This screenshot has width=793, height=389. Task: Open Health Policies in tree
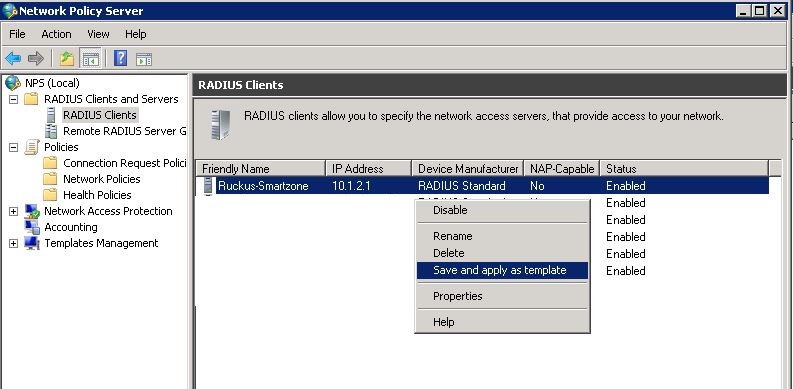(97, 195)
